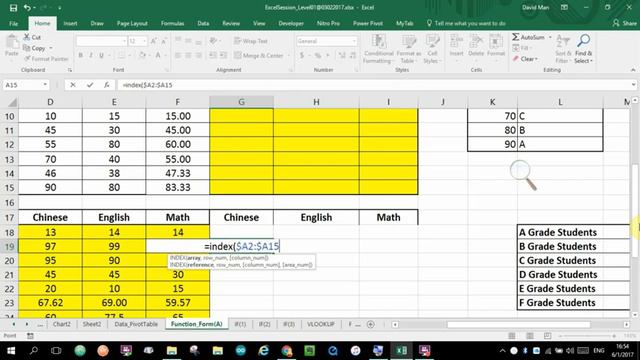Open the General number format dropdown
The image size is (640, 360).
(354, 41)
